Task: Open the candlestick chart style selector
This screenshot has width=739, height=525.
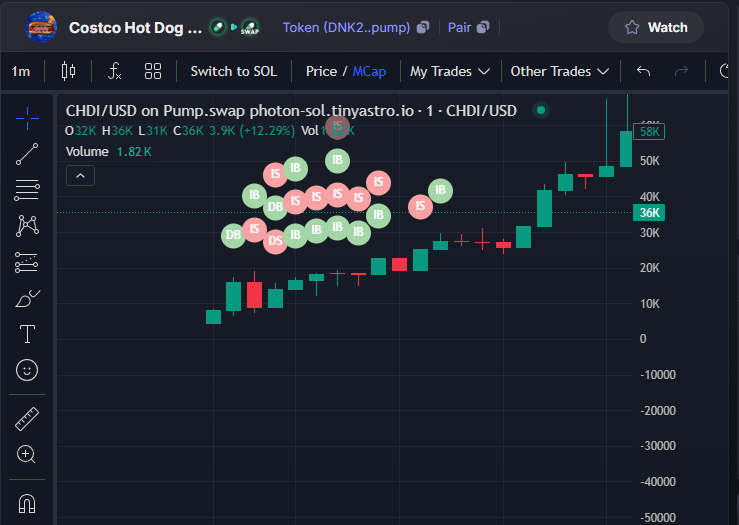Action: pos(68,71)
